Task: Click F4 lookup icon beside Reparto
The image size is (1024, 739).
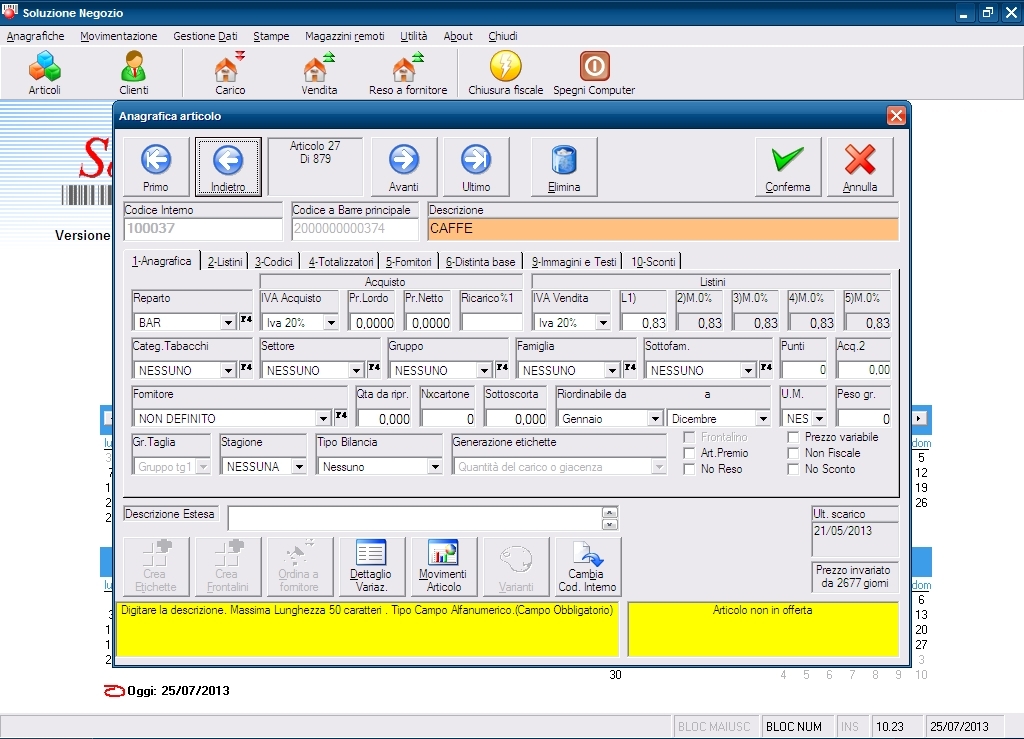Action: click(x=246, y=320)
